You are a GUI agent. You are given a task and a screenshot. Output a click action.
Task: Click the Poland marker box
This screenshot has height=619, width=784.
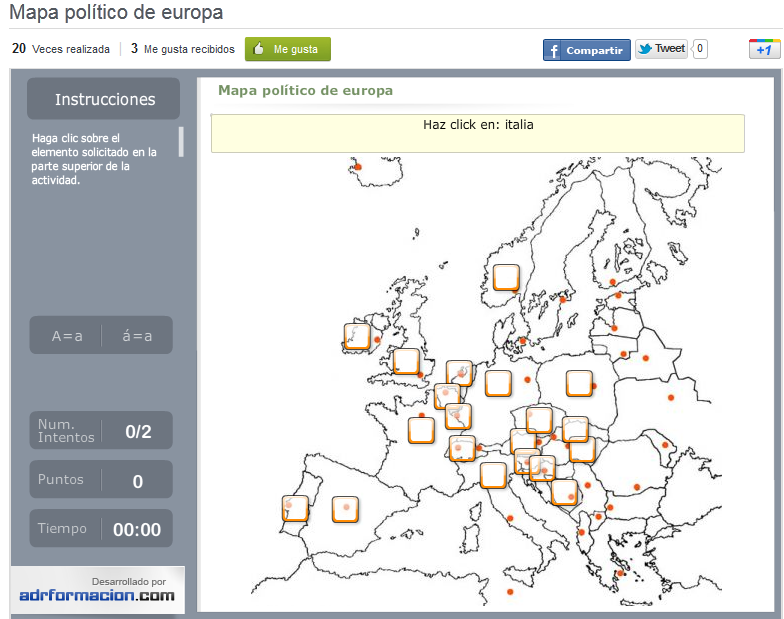579,383
